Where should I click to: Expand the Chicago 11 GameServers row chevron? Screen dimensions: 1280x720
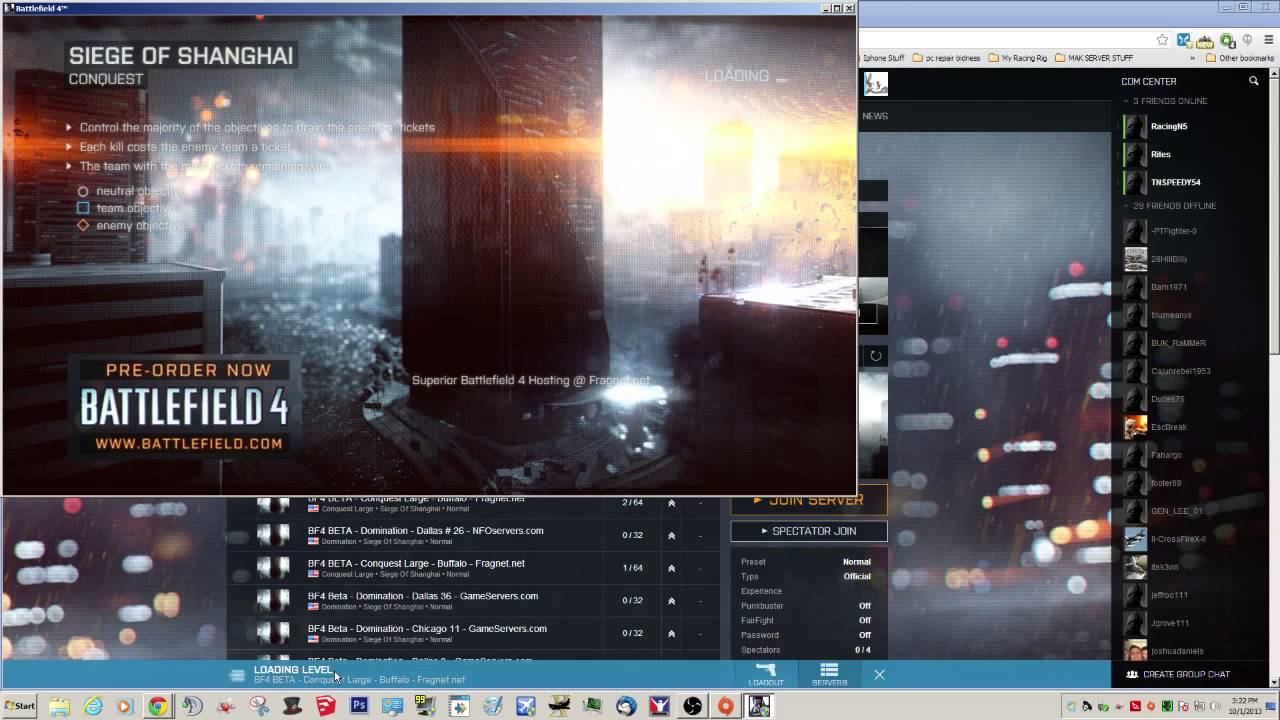click(671, 633)
